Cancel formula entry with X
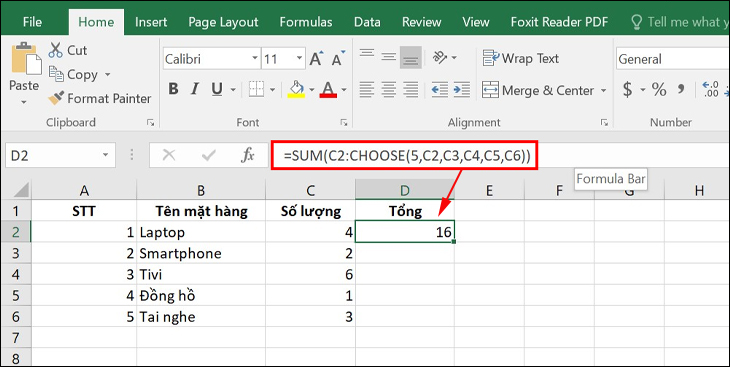The image size is (730, 367). [x=169, y=155]
